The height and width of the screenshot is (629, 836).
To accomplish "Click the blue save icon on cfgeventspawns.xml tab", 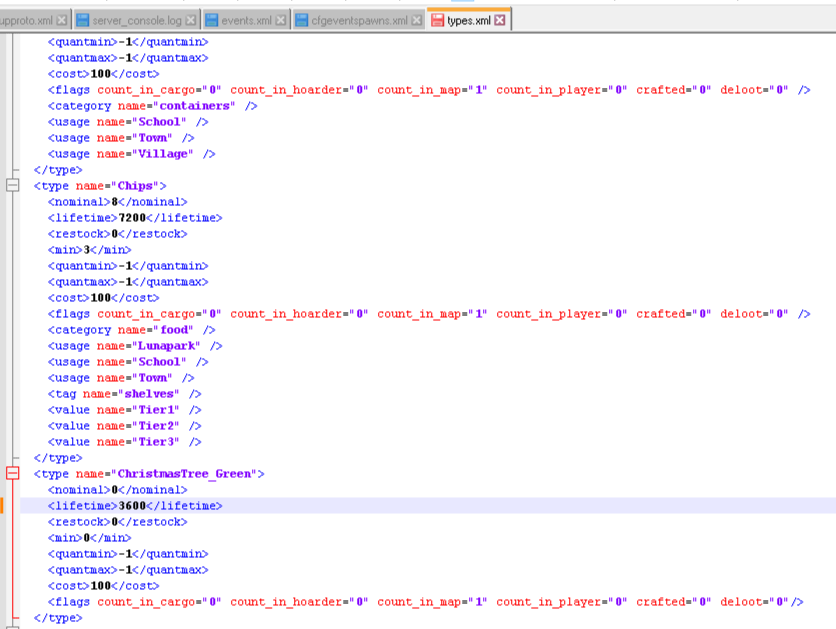I will [x=302, y=20].
